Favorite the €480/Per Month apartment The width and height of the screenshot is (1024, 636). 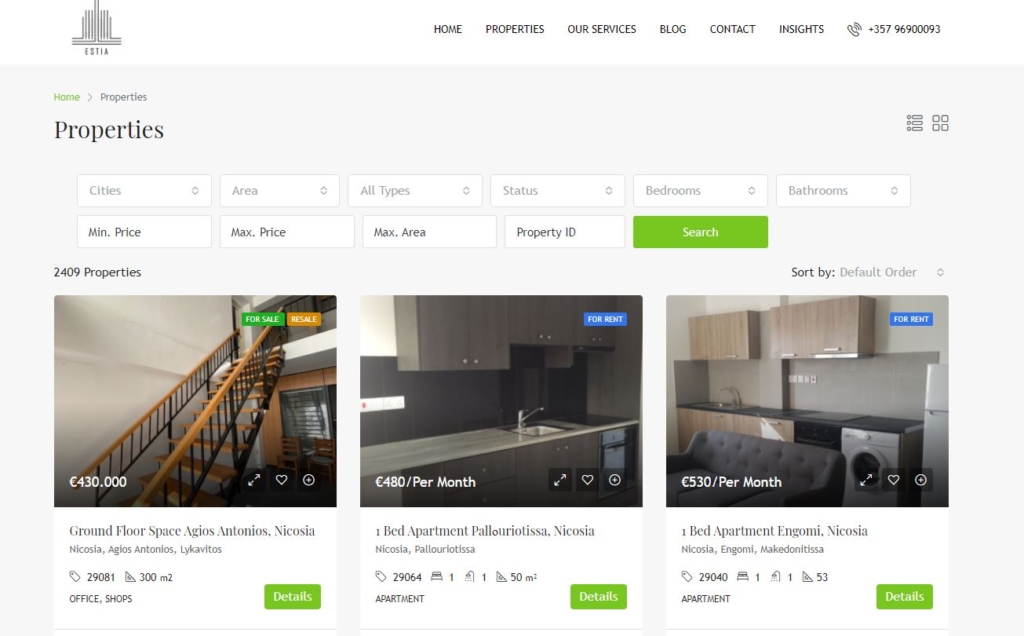pyautogui.click(x=587, y=480)
